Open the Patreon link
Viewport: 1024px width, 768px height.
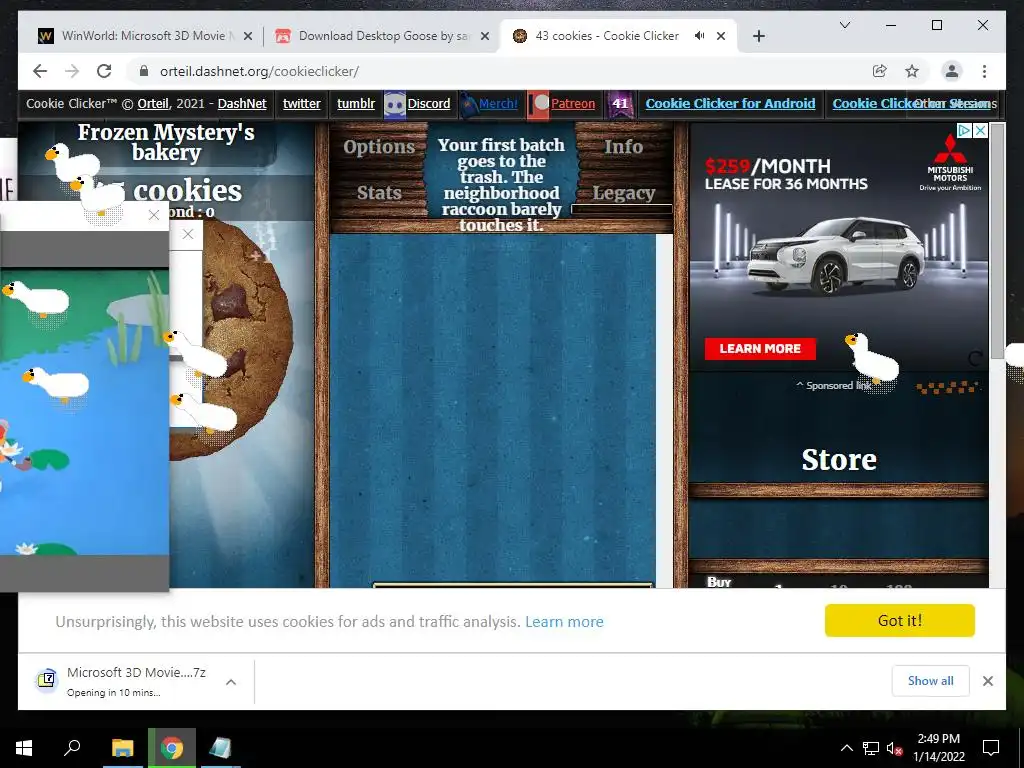573,104
